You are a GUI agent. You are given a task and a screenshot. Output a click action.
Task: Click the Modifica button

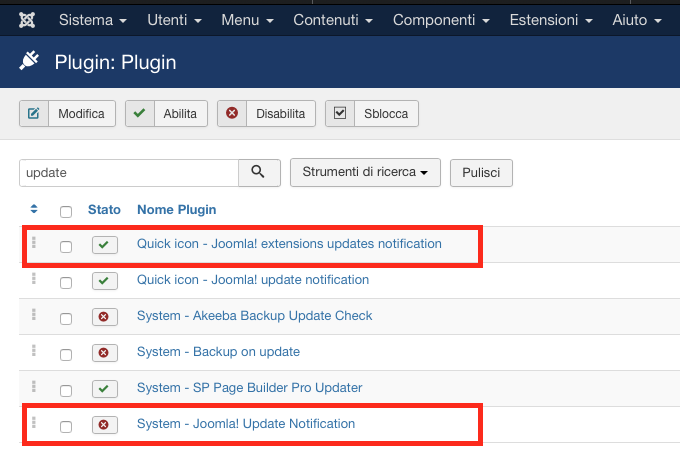67,114
